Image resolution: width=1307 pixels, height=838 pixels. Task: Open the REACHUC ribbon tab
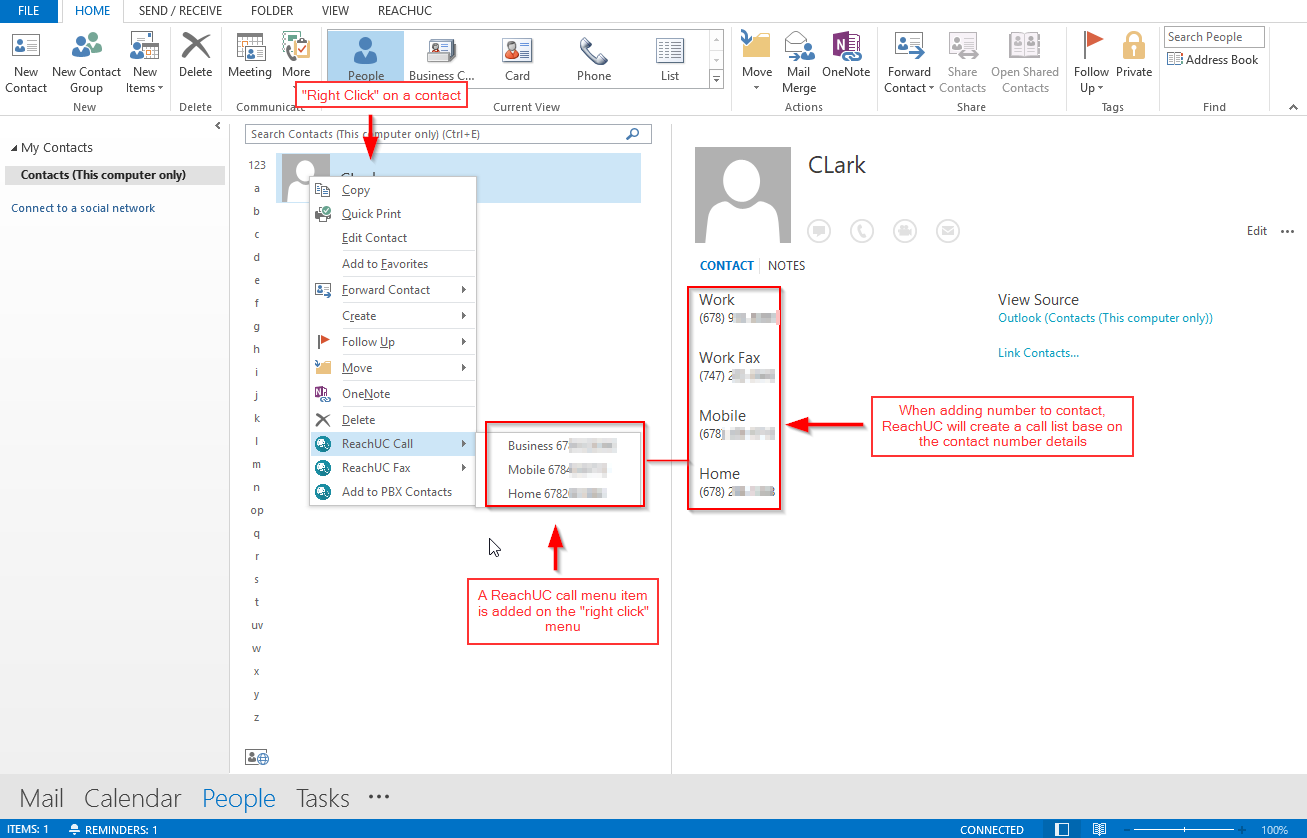pos(405,11)
